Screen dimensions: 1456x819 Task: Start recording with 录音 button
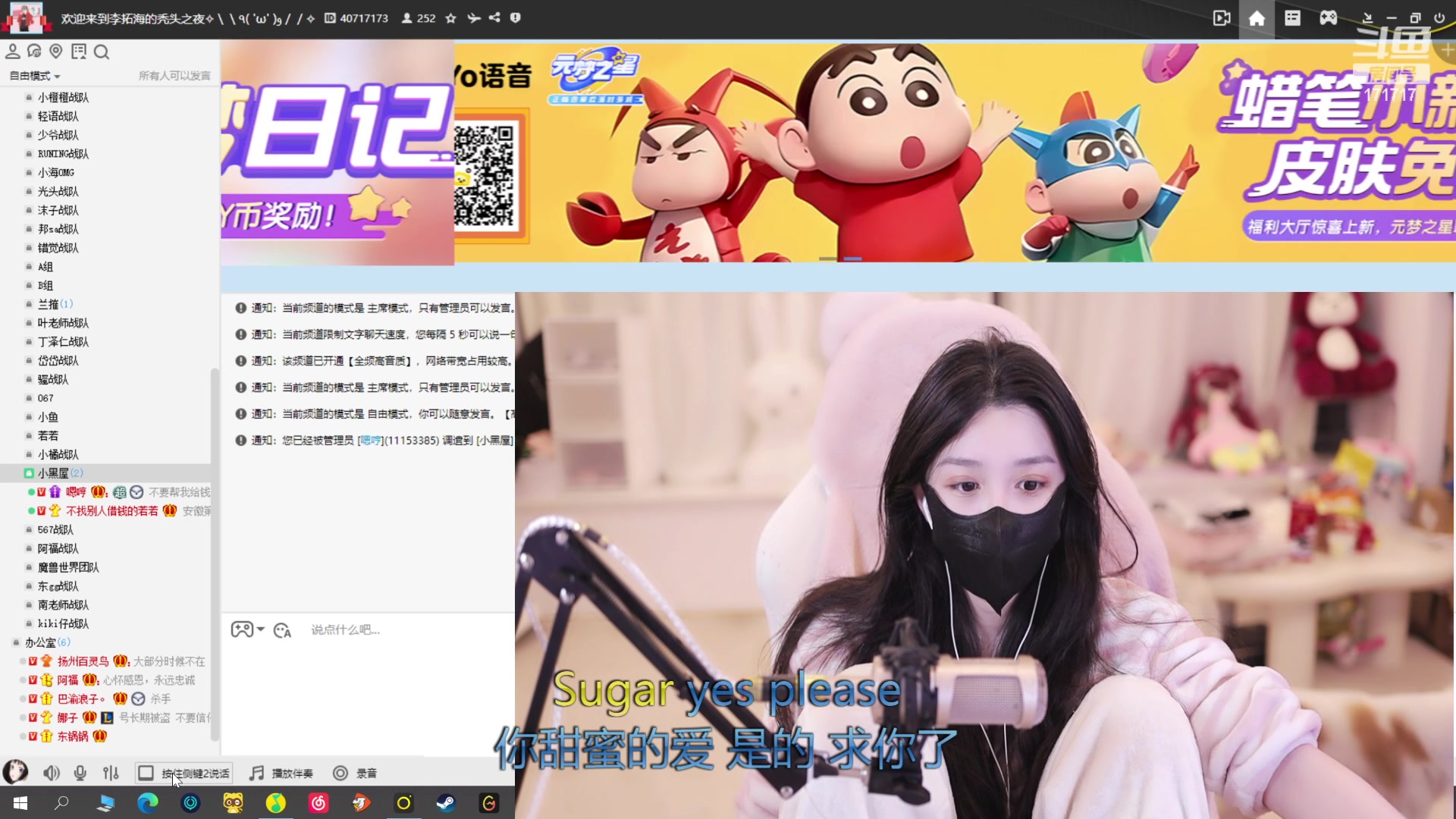(x=356, y=773)
